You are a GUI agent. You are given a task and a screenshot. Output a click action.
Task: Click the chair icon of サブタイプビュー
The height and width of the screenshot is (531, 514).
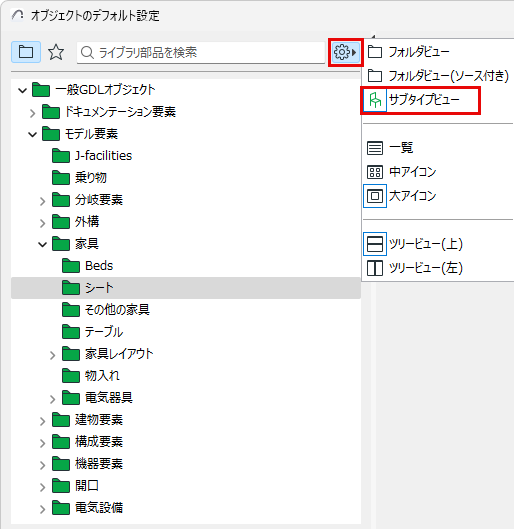[x=375, y=100]
